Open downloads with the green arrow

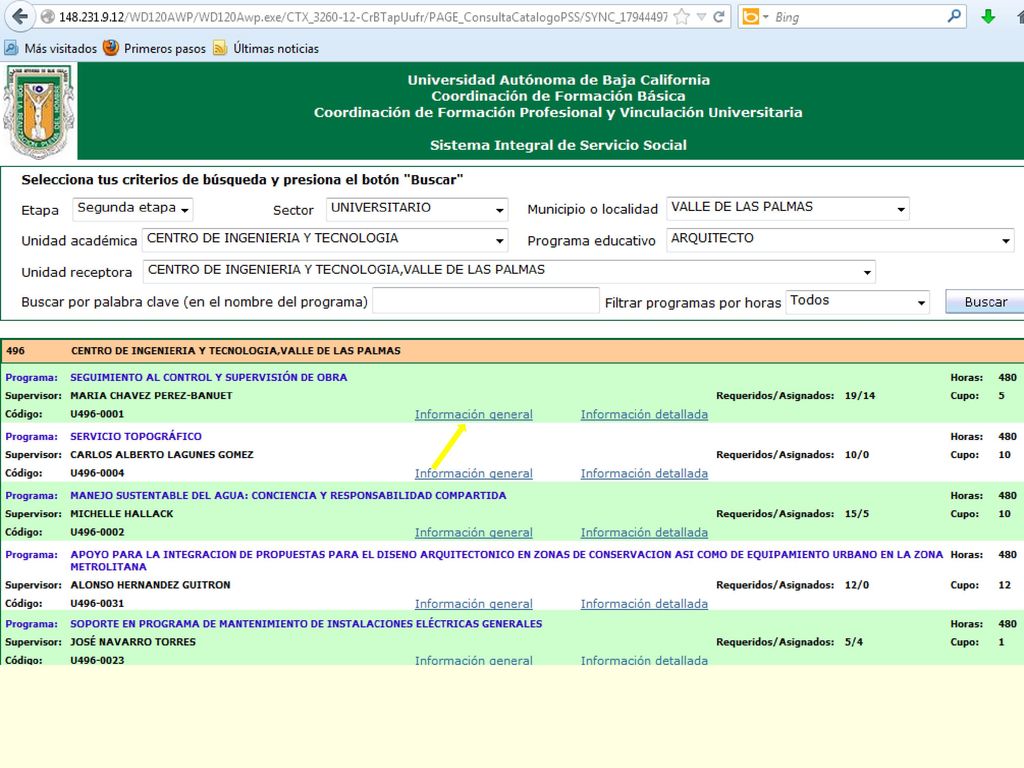[988, 17]
